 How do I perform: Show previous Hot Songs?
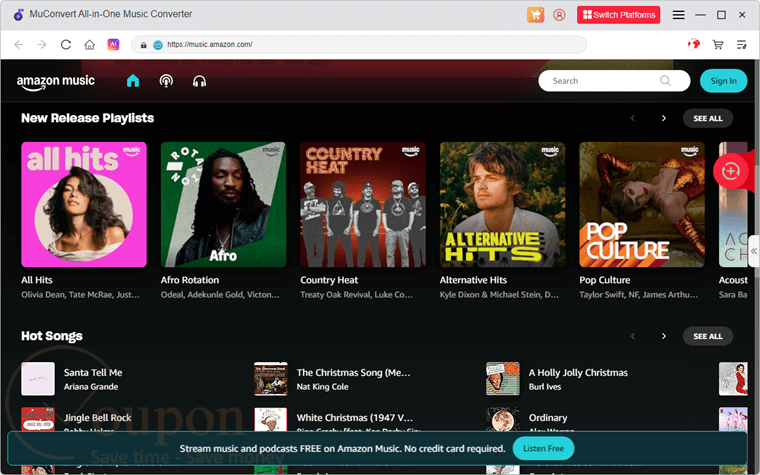633,336
